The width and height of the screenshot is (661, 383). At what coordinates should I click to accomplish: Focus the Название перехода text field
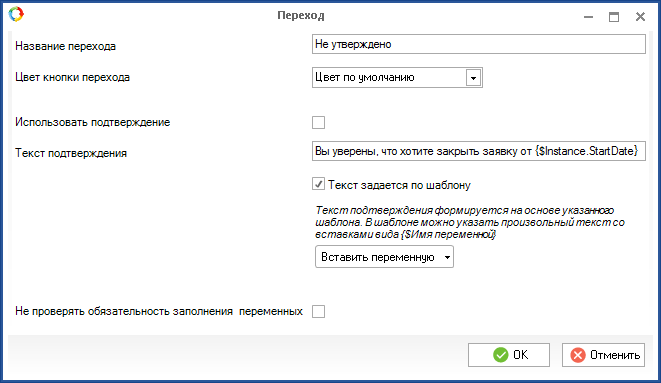479,44
